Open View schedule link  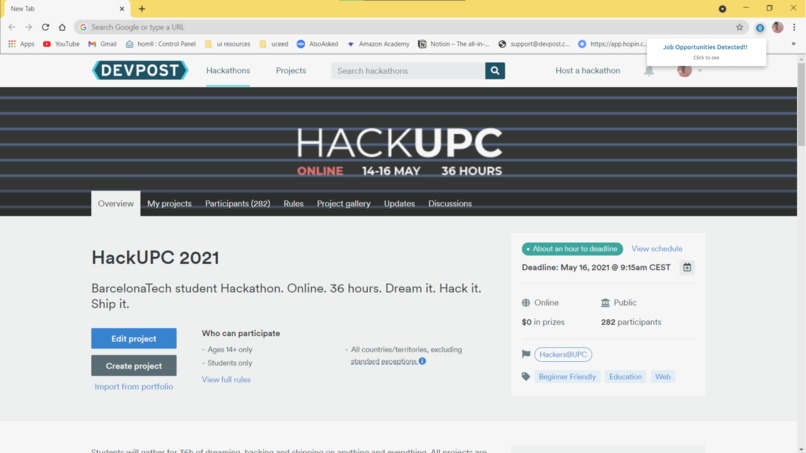point(657,249)
